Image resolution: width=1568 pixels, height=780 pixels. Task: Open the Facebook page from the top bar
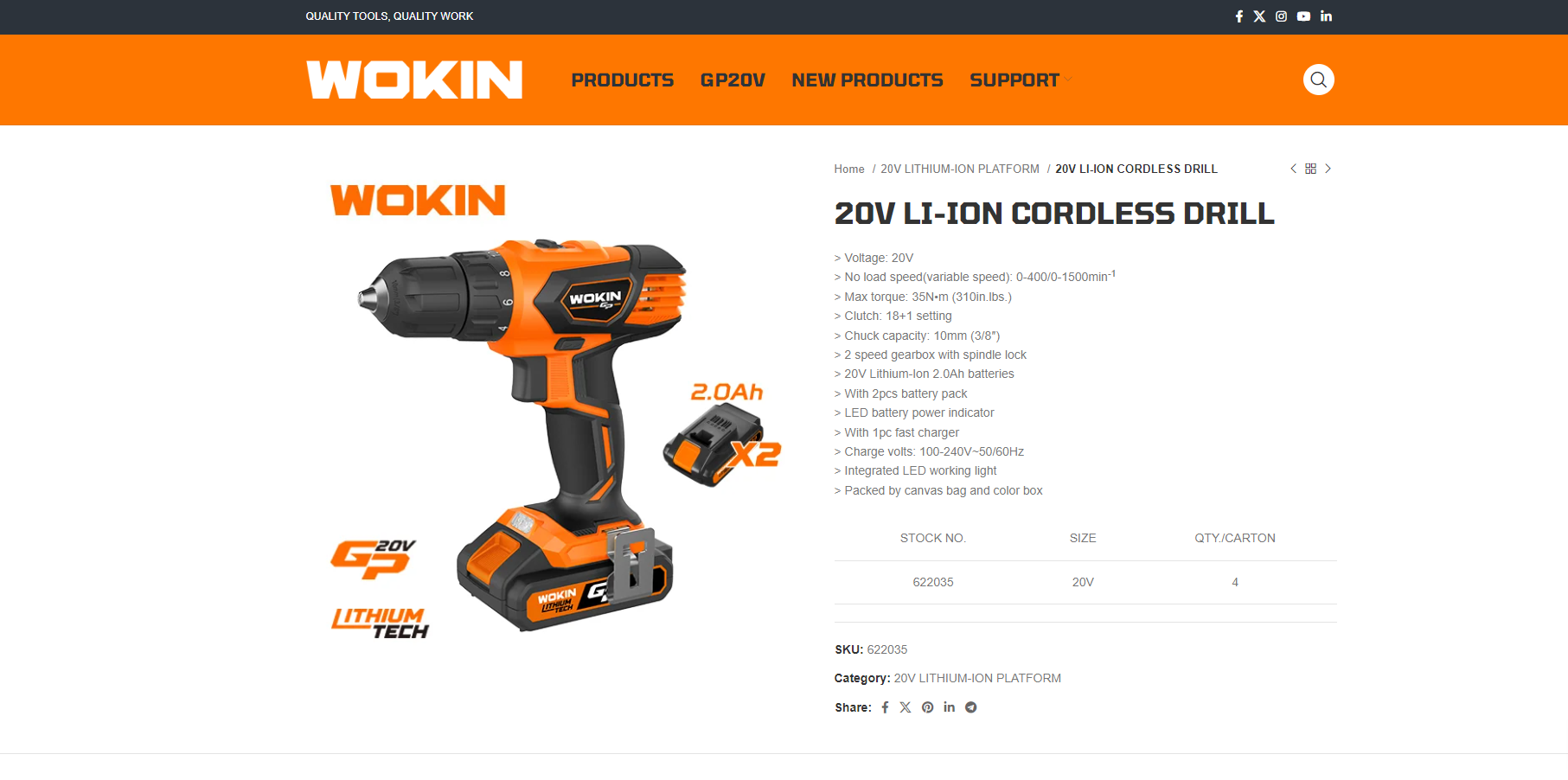[x=1238, y=16]
